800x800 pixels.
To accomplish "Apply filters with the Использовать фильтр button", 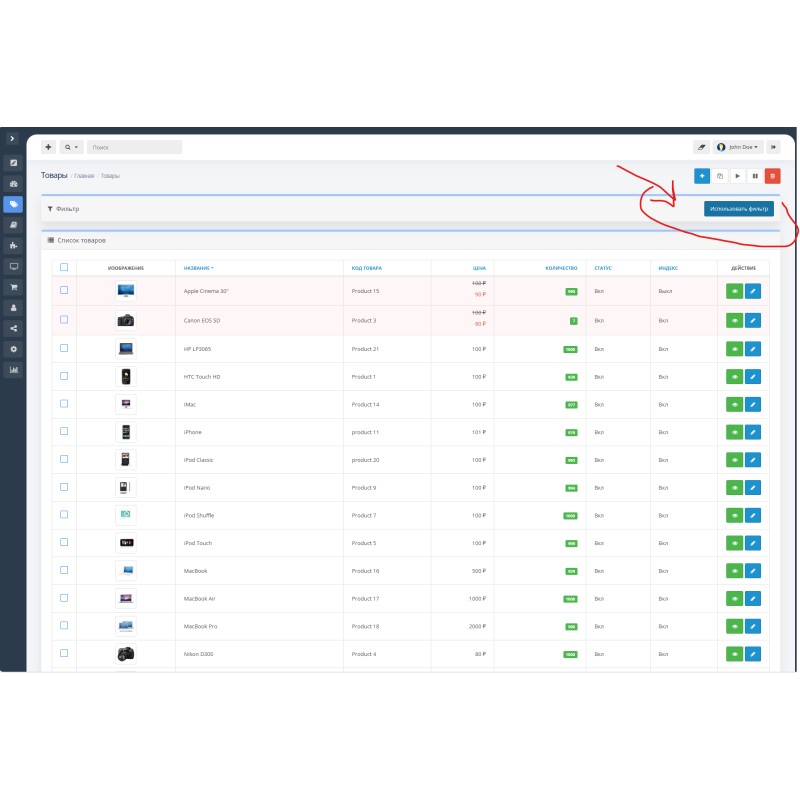I will [738, 208].
